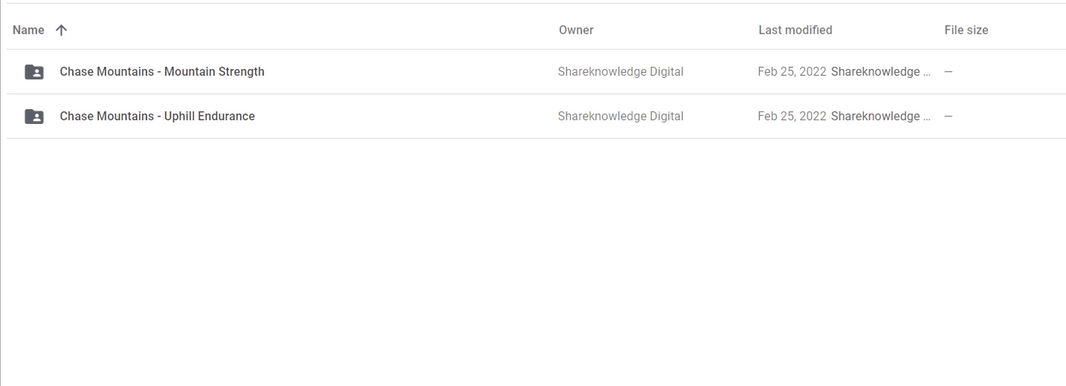Click the shared folder icon for Mountain Strength
1066x386 pixels.
point(34,71)
